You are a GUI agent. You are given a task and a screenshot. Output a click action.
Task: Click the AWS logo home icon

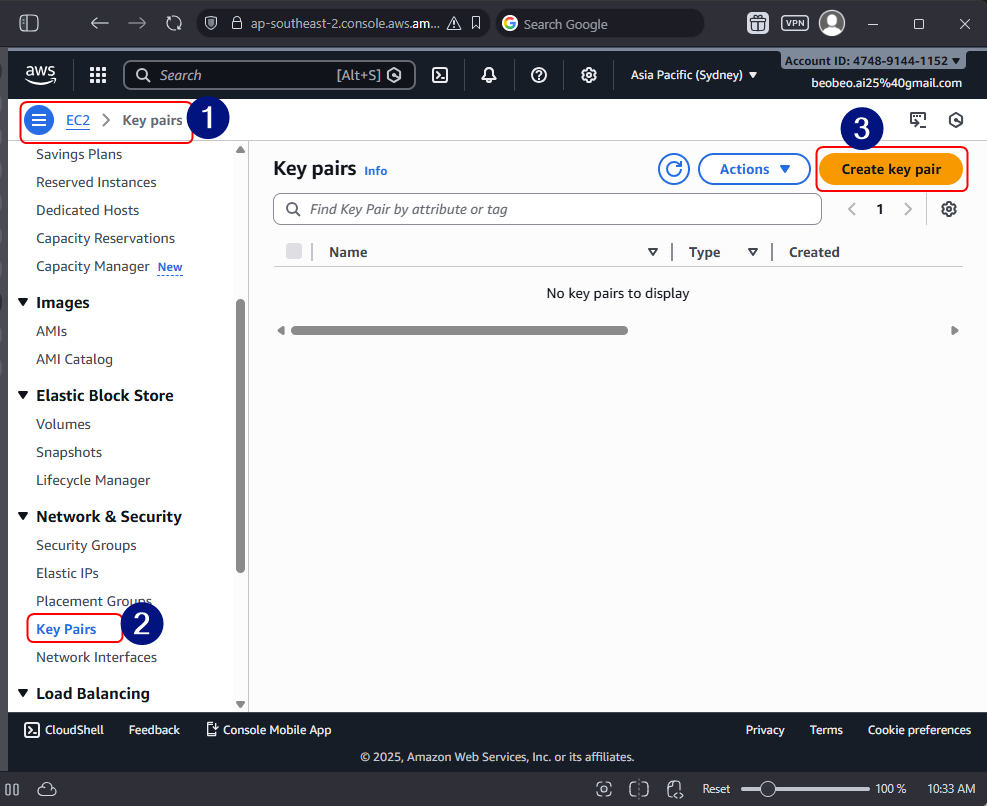[x=41, y=75]
